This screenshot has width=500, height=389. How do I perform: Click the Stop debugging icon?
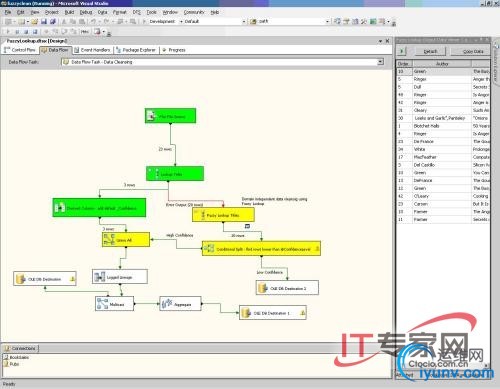tap(26, 32)
